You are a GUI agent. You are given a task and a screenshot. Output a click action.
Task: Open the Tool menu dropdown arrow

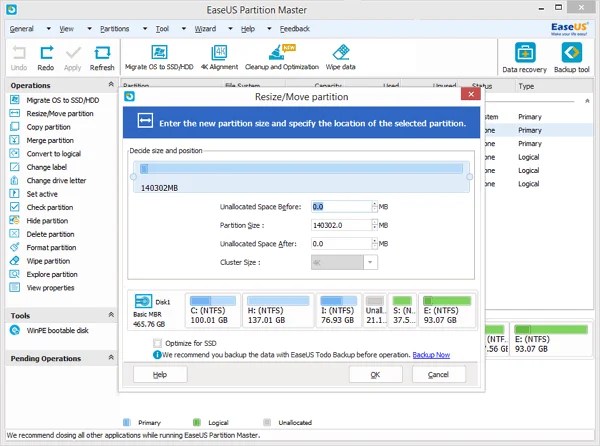pyautogui.click(x=184, y=29)
